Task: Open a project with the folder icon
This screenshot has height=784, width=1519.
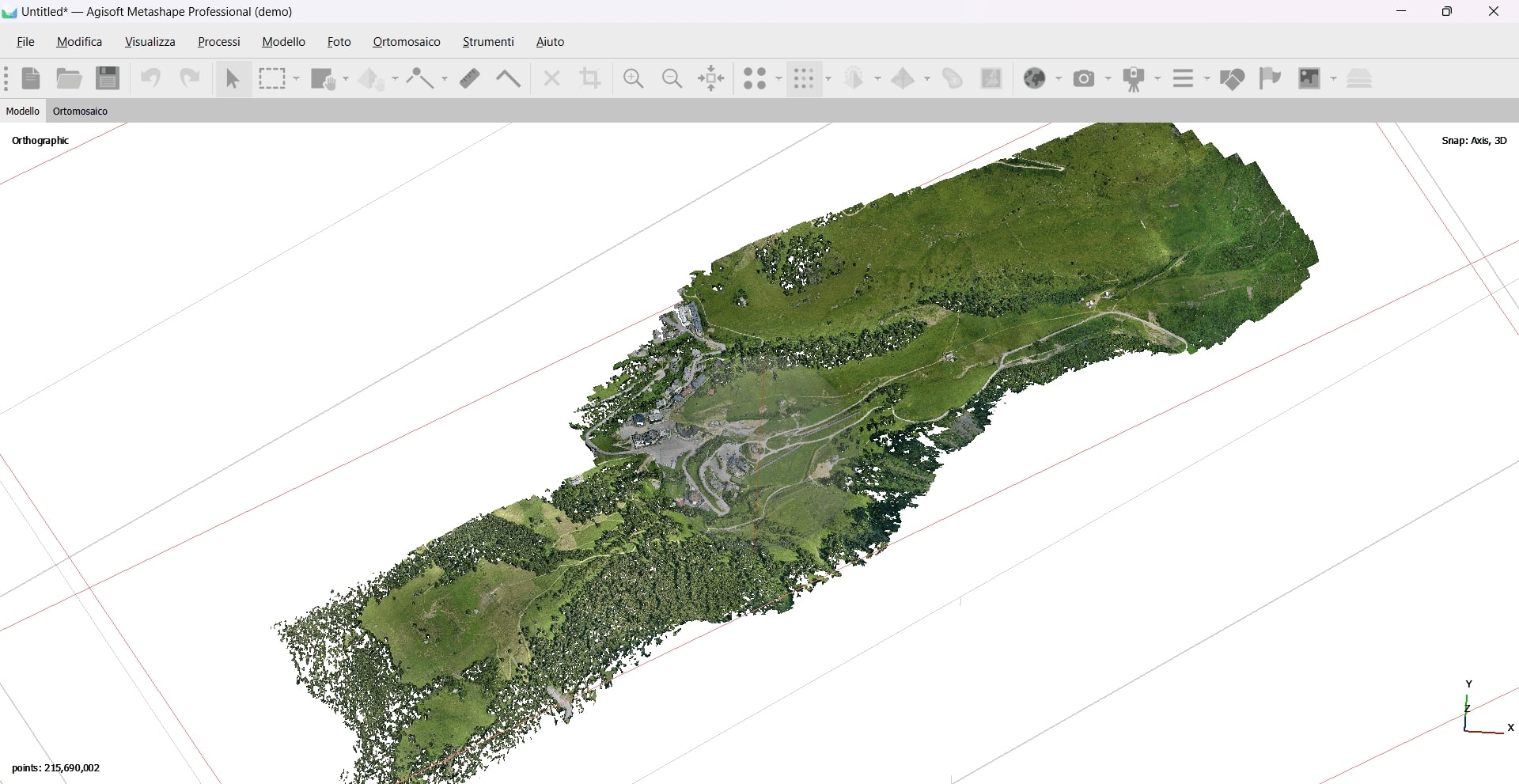Action: tap(69, 78)
